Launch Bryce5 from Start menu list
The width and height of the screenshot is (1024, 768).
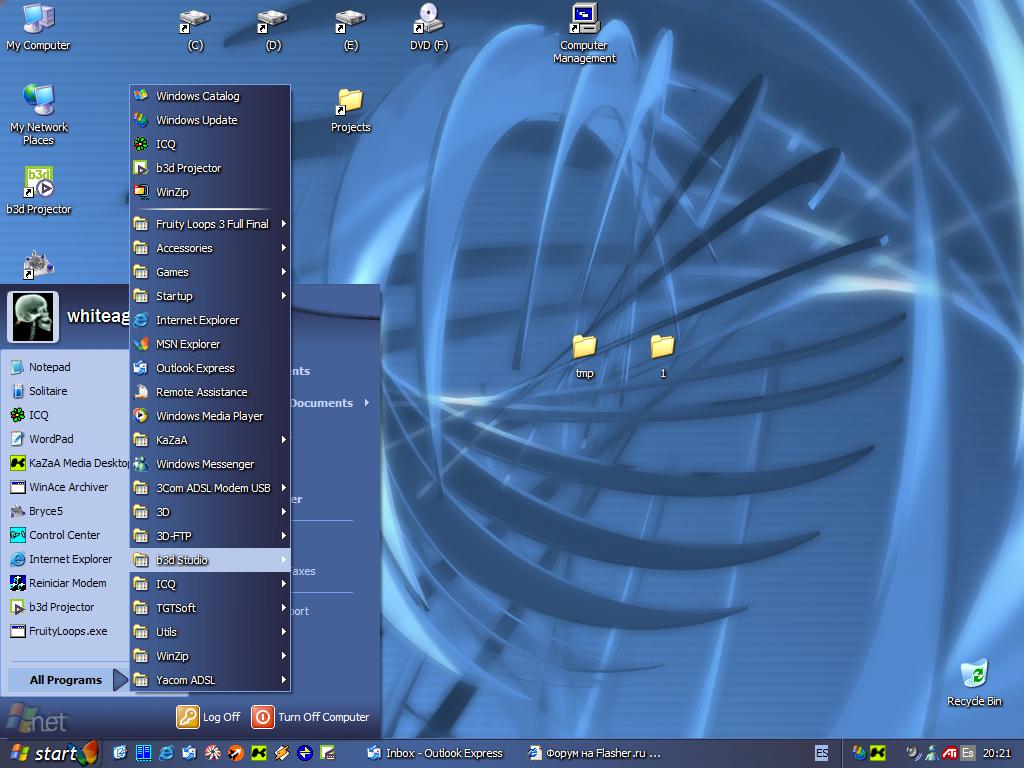click(65, 511)
